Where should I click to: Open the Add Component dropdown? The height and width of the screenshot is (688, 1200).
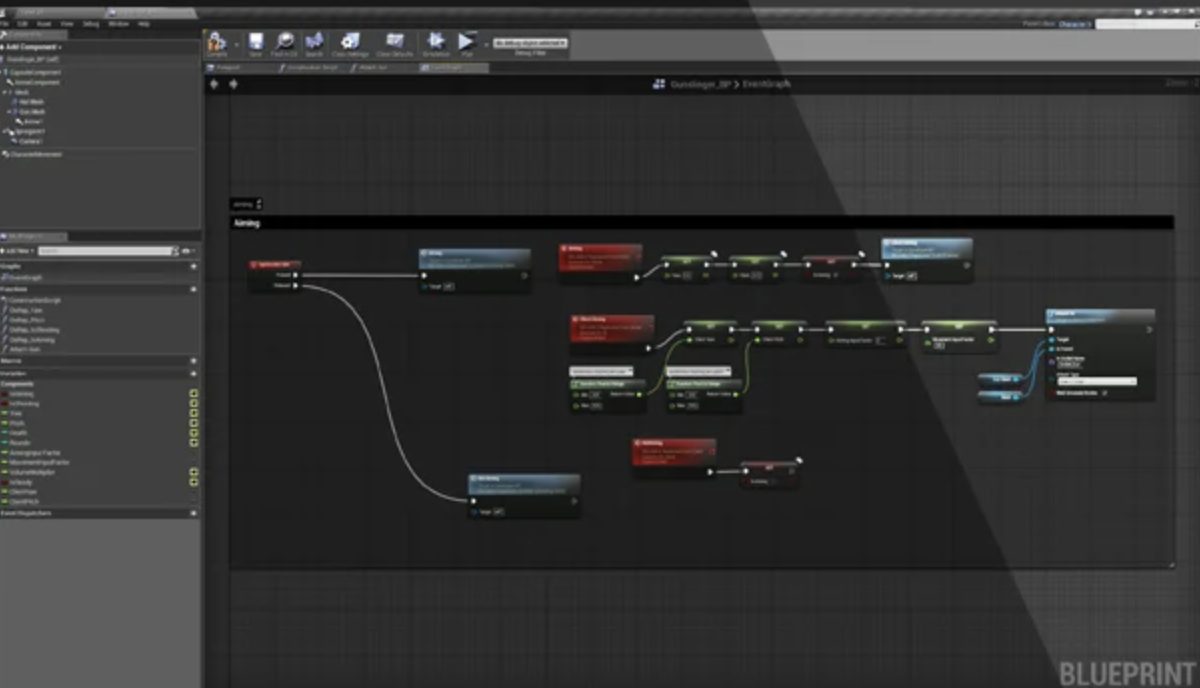point(33,47)
